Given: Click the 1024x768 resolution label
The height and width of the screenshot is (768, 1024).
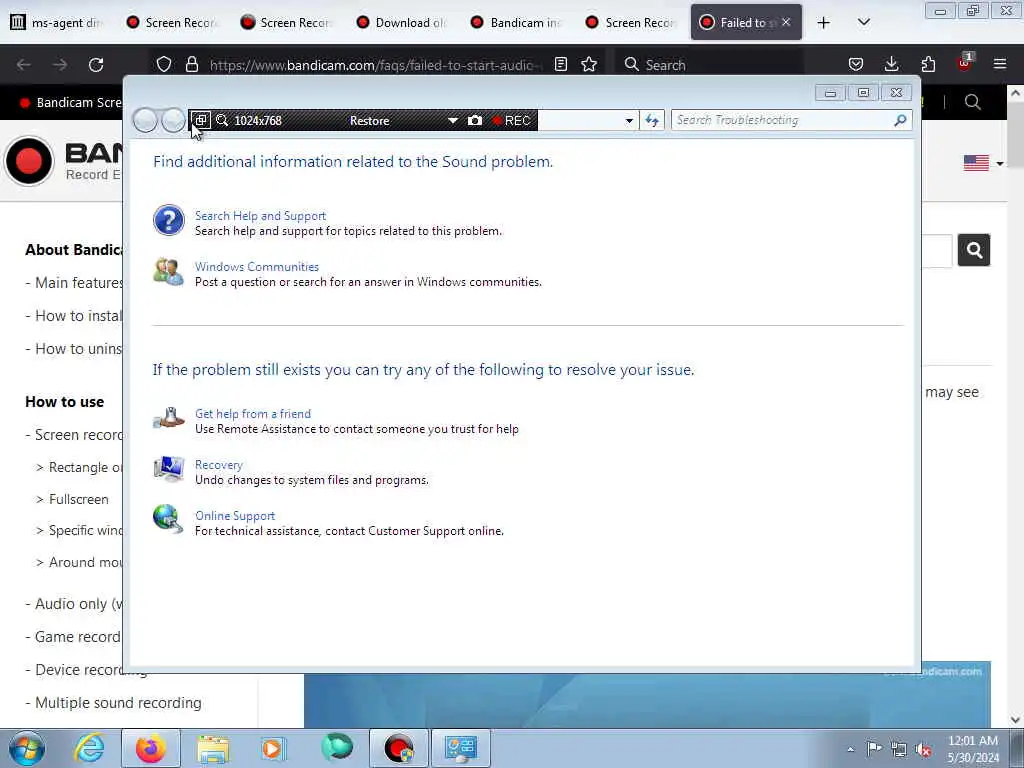Looking at the screenshot, I should pyautogui.click(x=258, y=121).
